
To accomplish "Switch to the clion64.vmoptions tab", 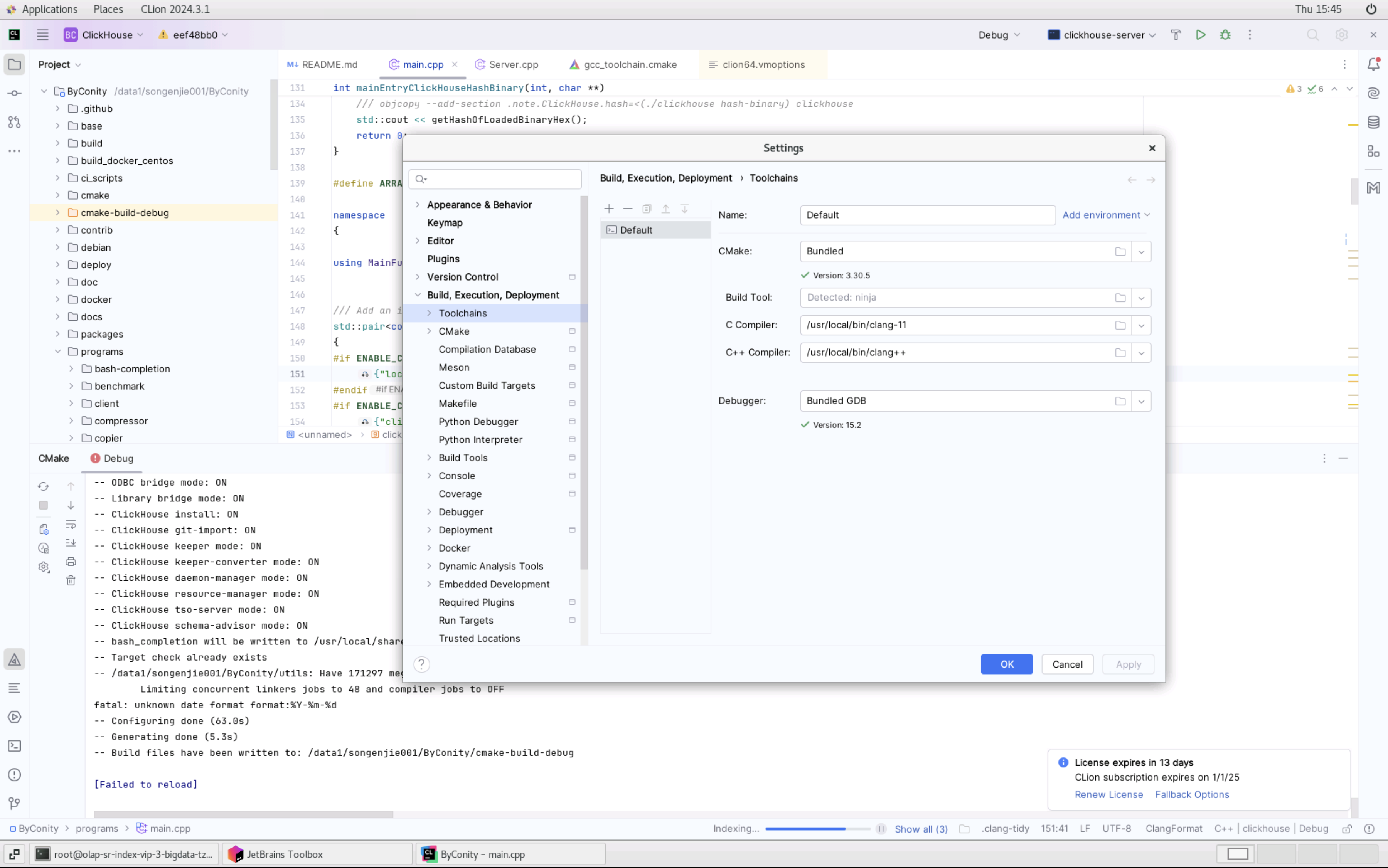I will (757, 65).
